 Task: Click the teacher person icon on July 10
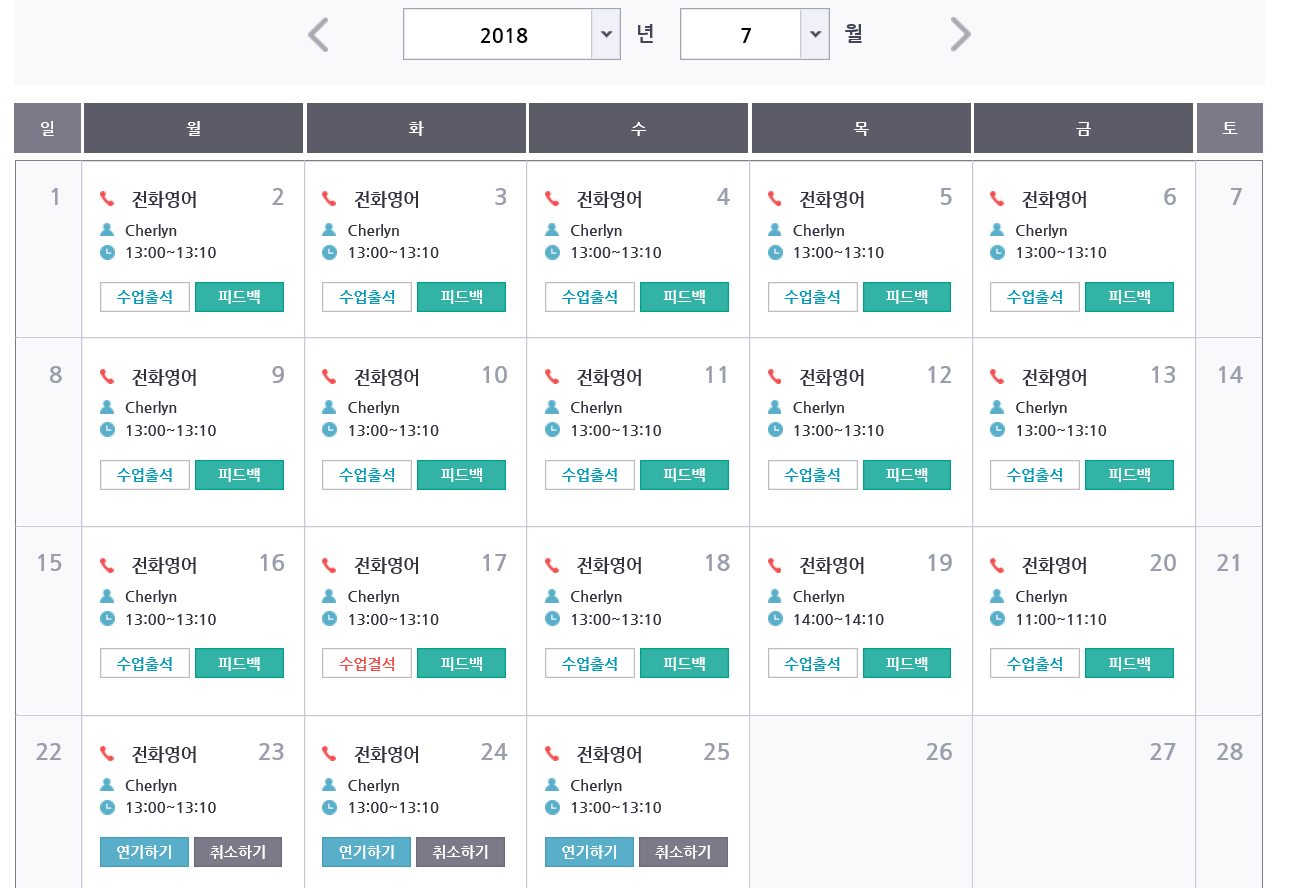tap(330, 408)
